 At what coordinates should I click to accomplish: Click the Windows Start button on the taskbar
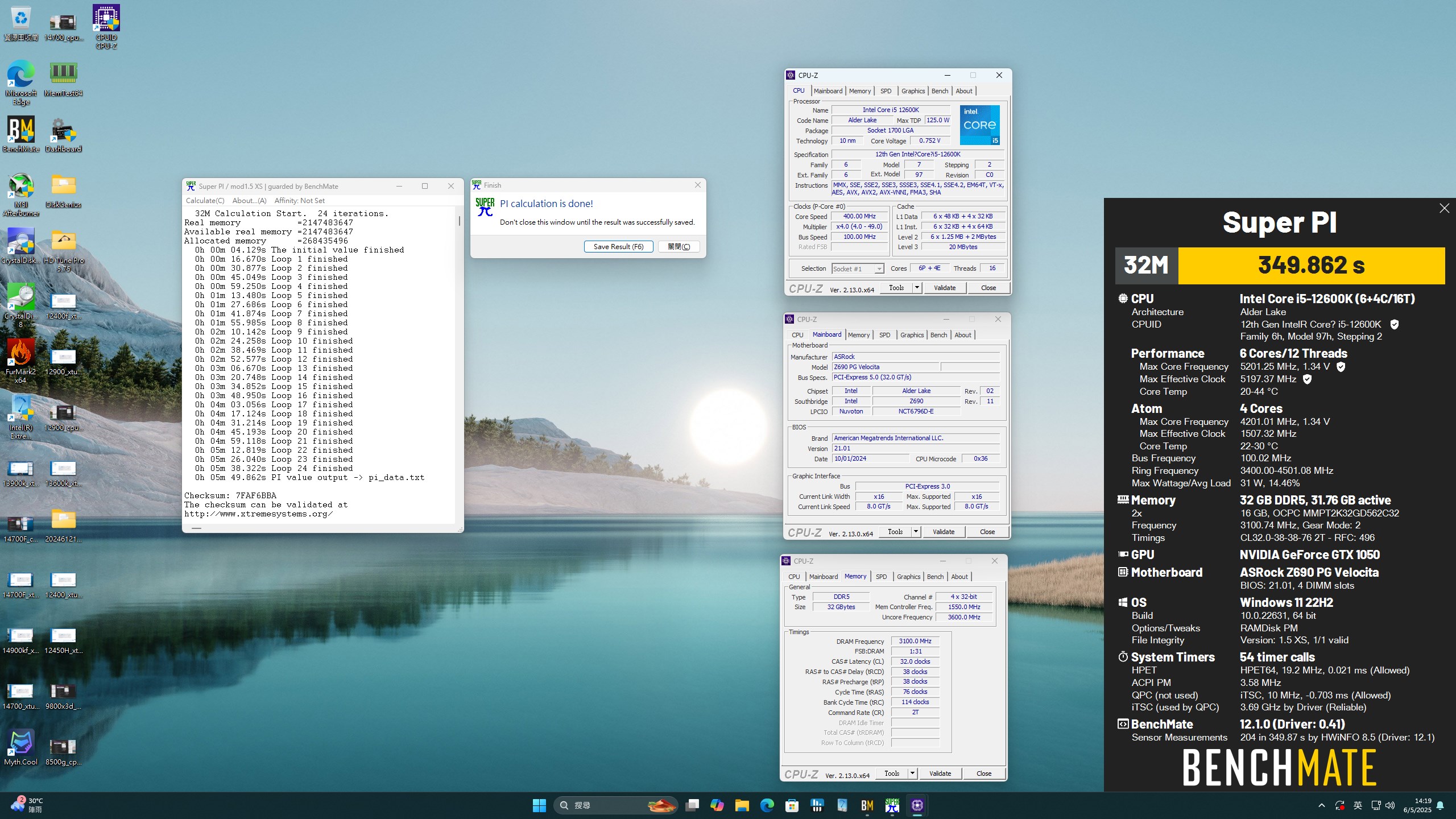[539, 805]
